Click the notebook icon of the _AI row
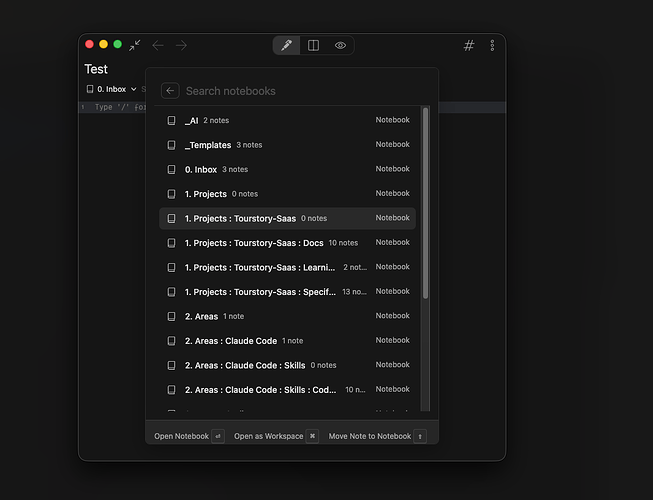Image resolution: width=653 pixels, height=500 pixels. point(172,120)
